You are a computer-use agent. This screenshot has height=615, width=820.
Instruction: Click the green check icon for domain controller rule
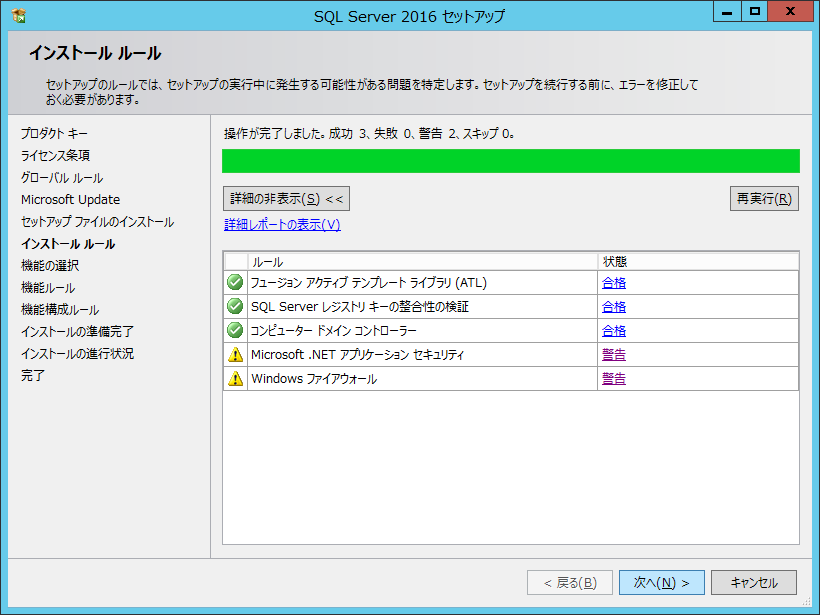pos(235,331)
